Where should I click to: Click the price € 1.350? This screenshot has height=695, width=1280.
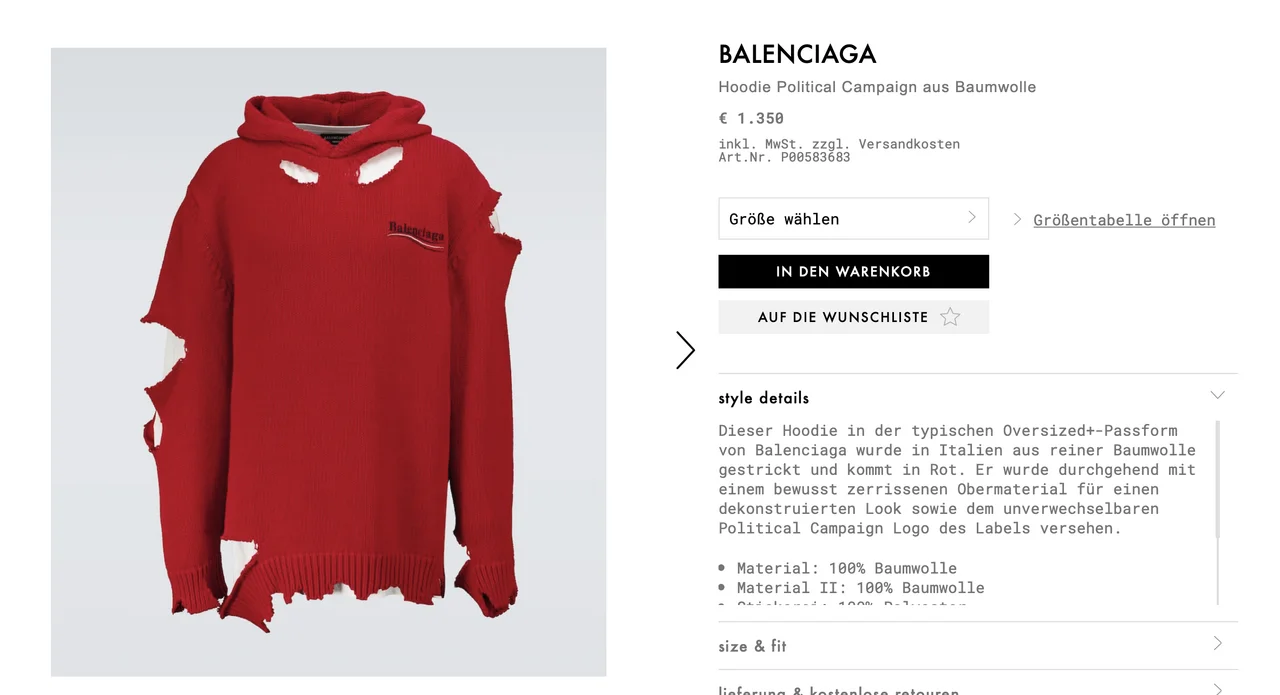pos(751,118)
